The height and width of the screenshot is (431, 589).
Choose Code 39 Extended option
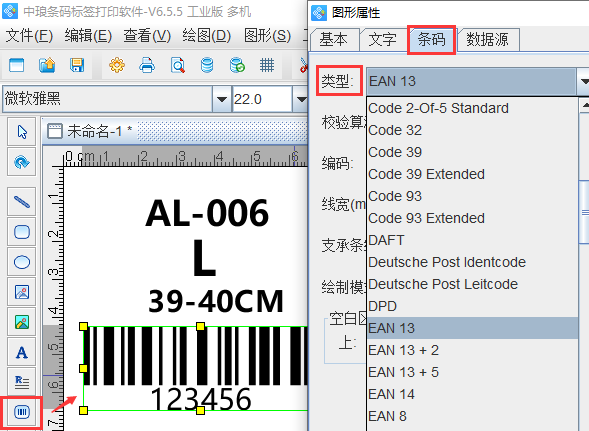pyautogui.click(x=472, y=174)
